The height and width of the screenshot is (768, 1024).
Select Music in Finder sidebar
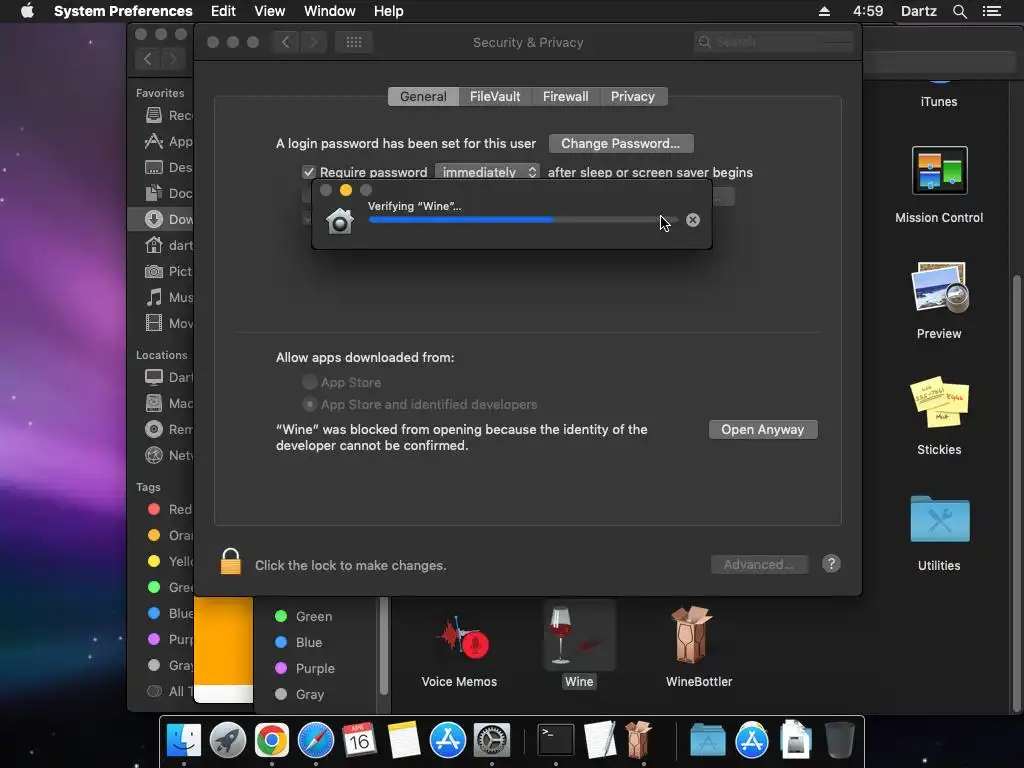coord(168,298)
